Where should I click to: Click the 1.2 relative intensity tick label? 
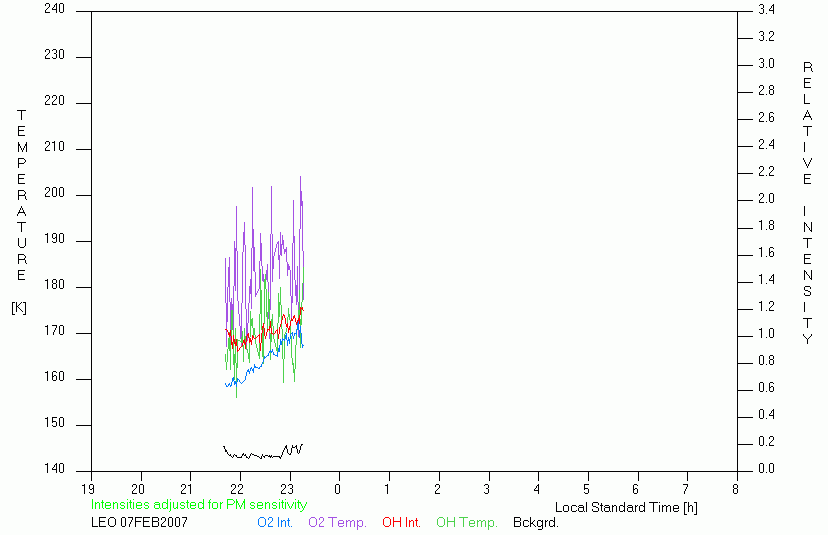[766, 306]
